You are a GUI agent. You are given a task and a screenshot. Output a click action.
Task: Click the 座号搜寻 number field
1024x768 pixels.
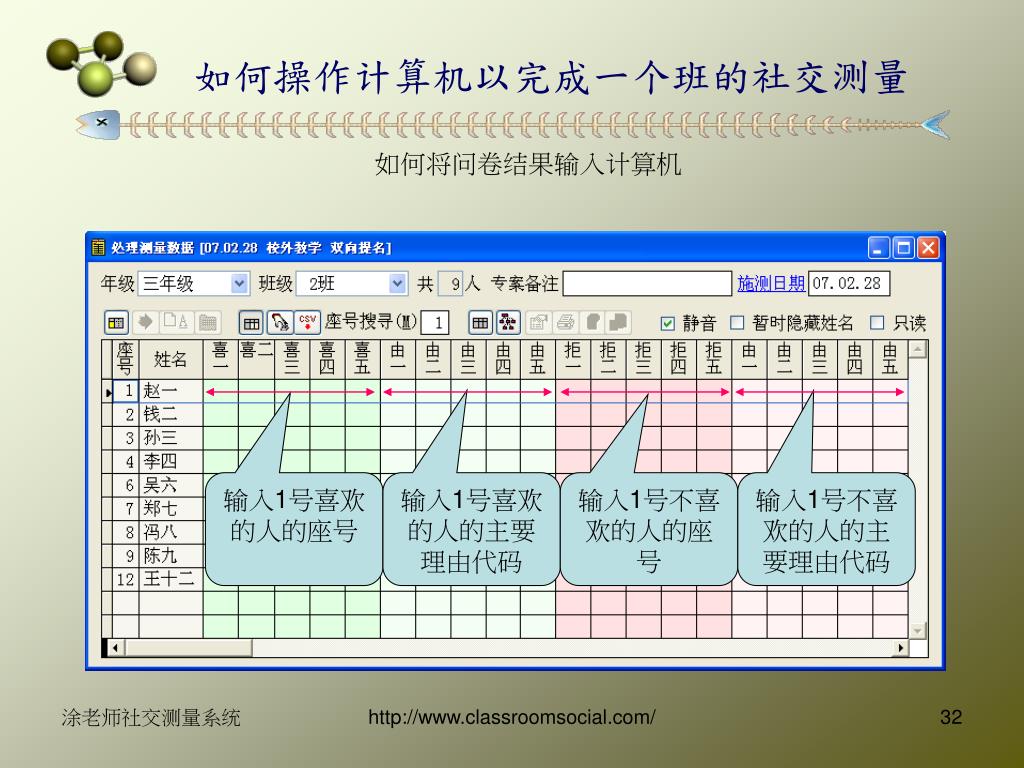point(435,323)
